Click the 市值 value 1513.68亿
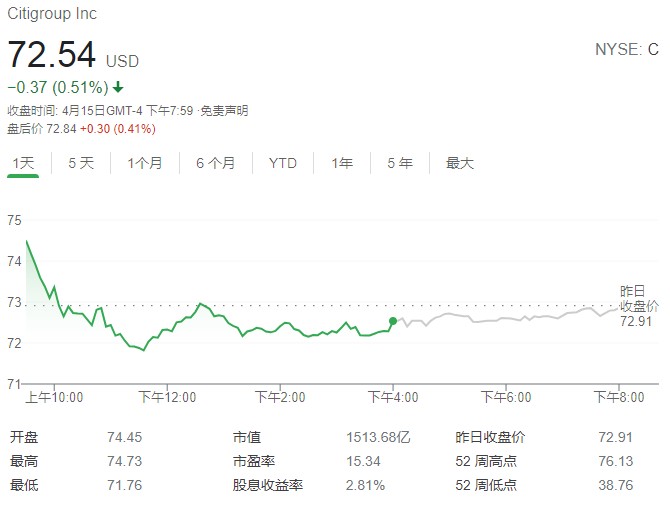 [378, 437]
